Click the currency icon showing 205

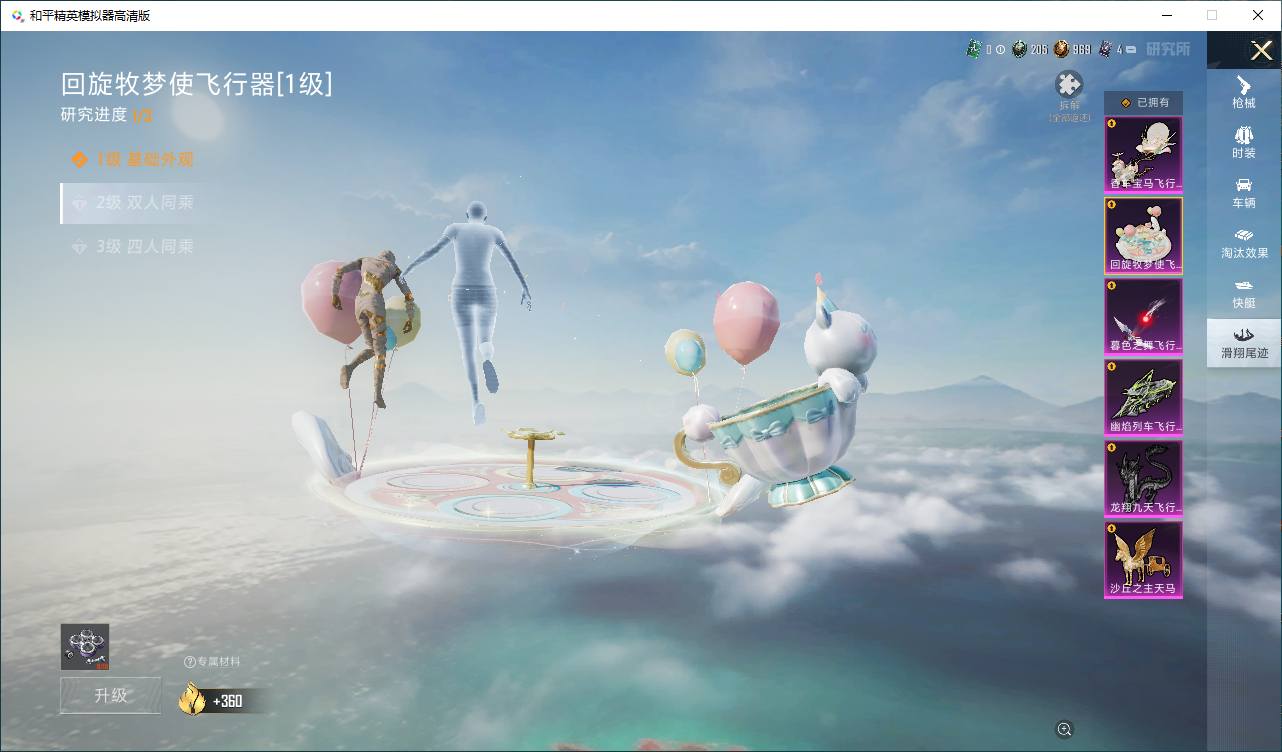[x=1019, y=49]
